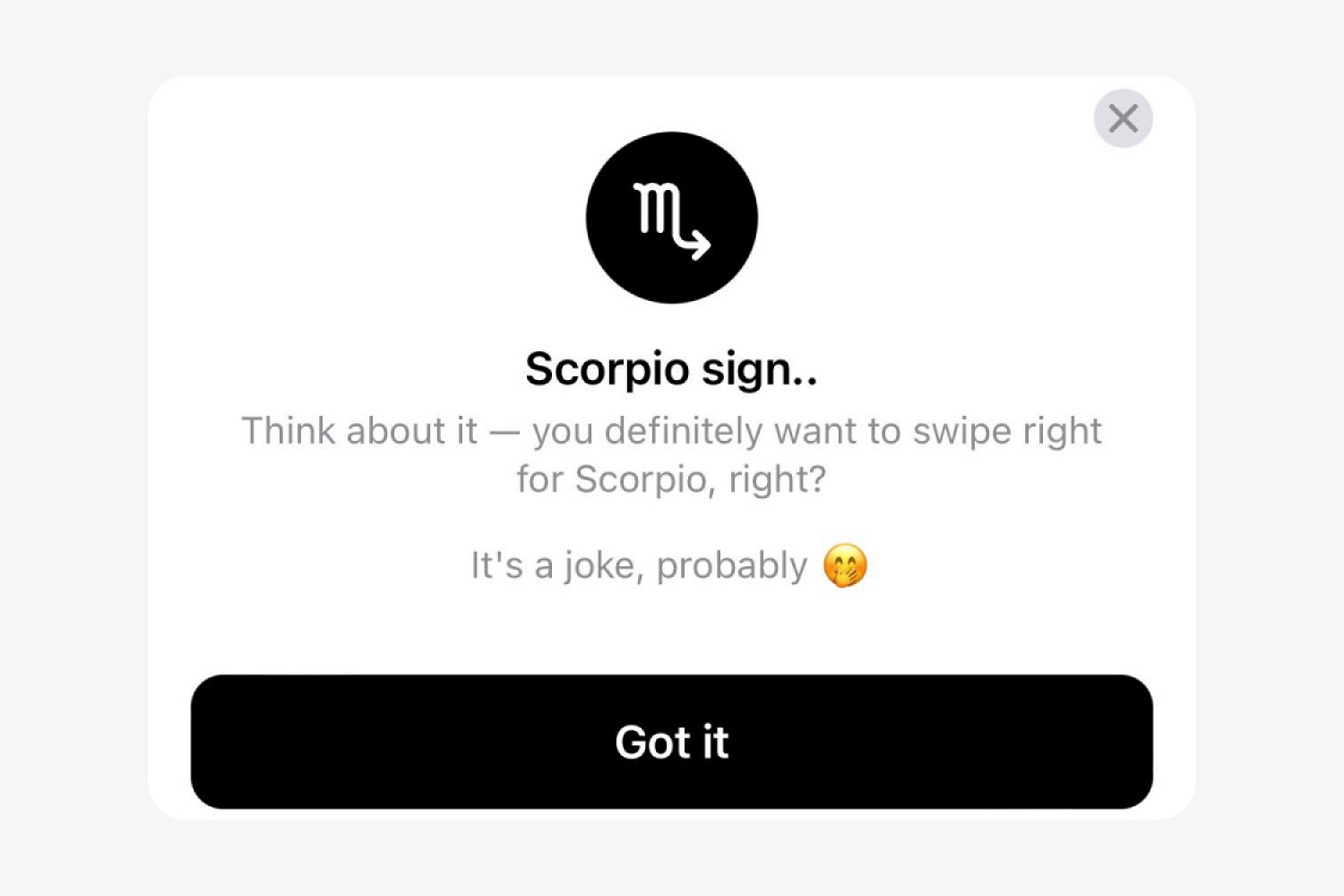Close the Scorpio sign popup
The image size is (1344, 896).
click(x=1123, y=118)
